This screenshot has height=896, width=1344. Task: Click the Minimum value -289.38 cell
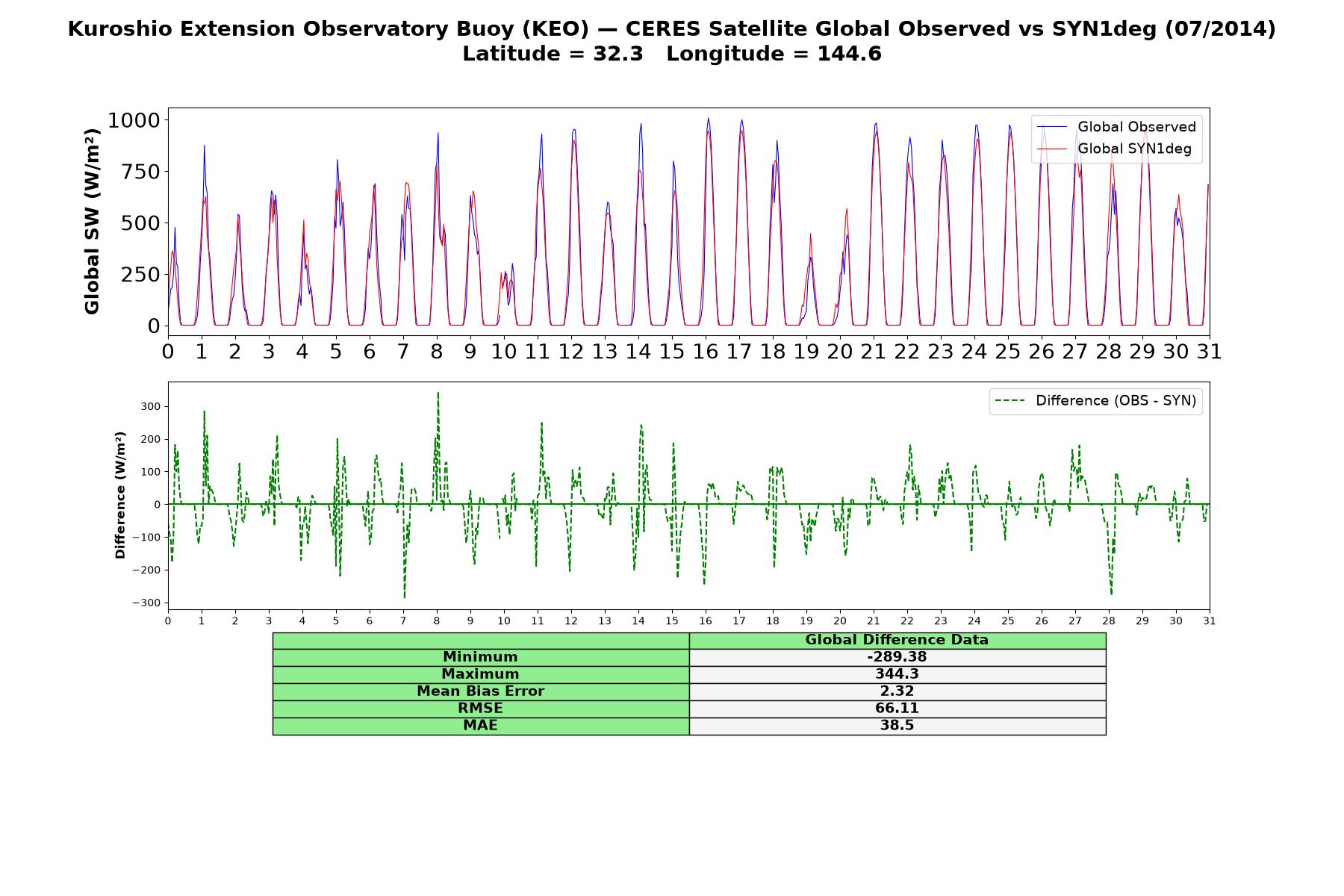(897, 657)
